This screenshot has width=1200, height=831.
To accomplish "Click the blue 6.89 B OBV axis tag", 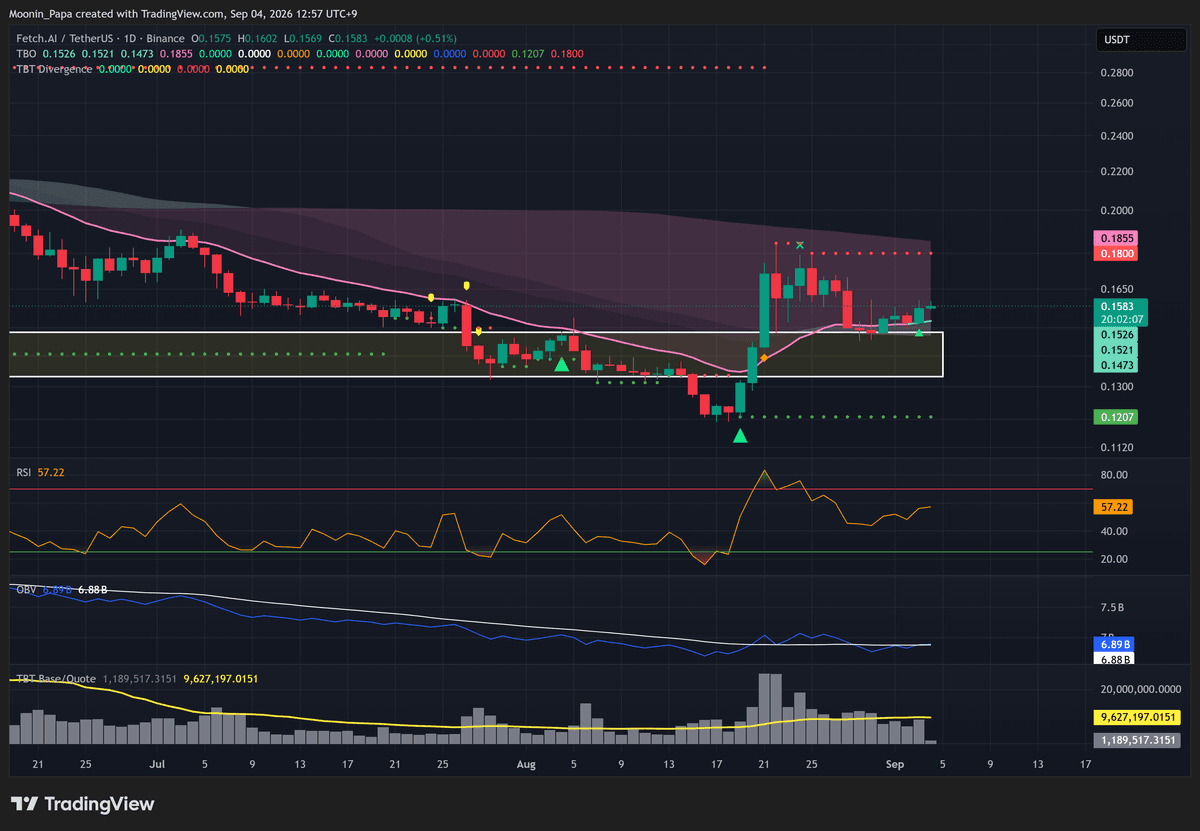I will point(1114,645).
